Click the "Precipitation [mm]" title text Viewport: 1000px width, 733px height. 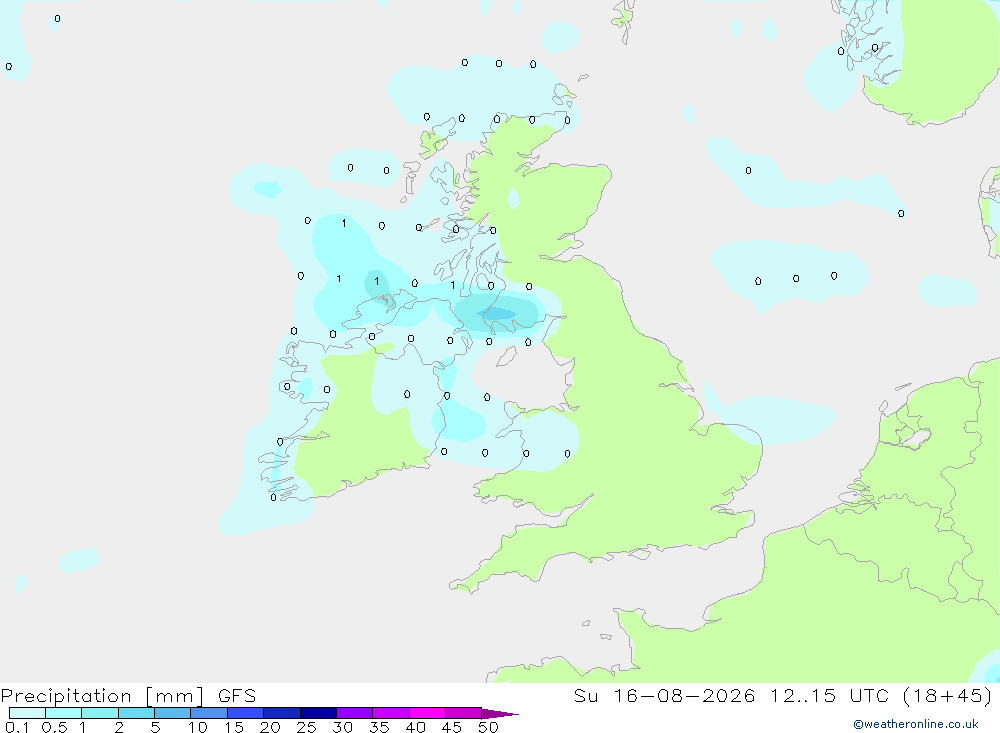coord(103,696)
